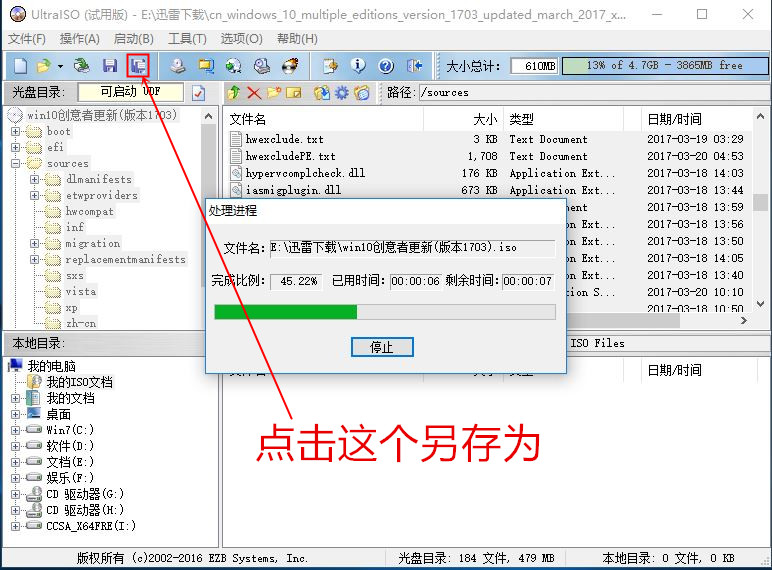
Task: Click the floppy disk Save icon
Action: click(109, 65)
